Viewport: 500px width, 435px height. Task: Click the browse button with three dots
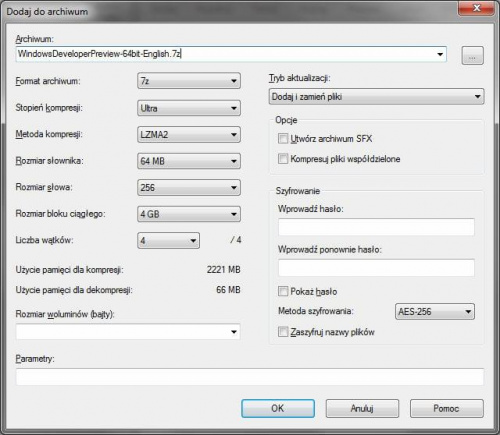point(472,56)
